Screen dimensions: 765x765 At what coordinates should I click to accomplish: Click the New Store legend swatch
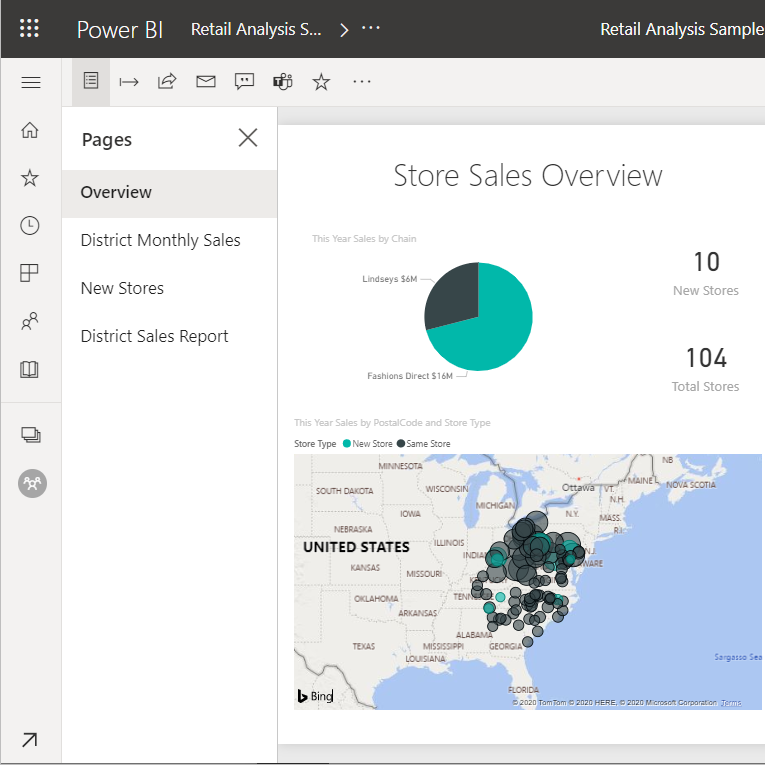pyautogui.click(x=347, y=443)
